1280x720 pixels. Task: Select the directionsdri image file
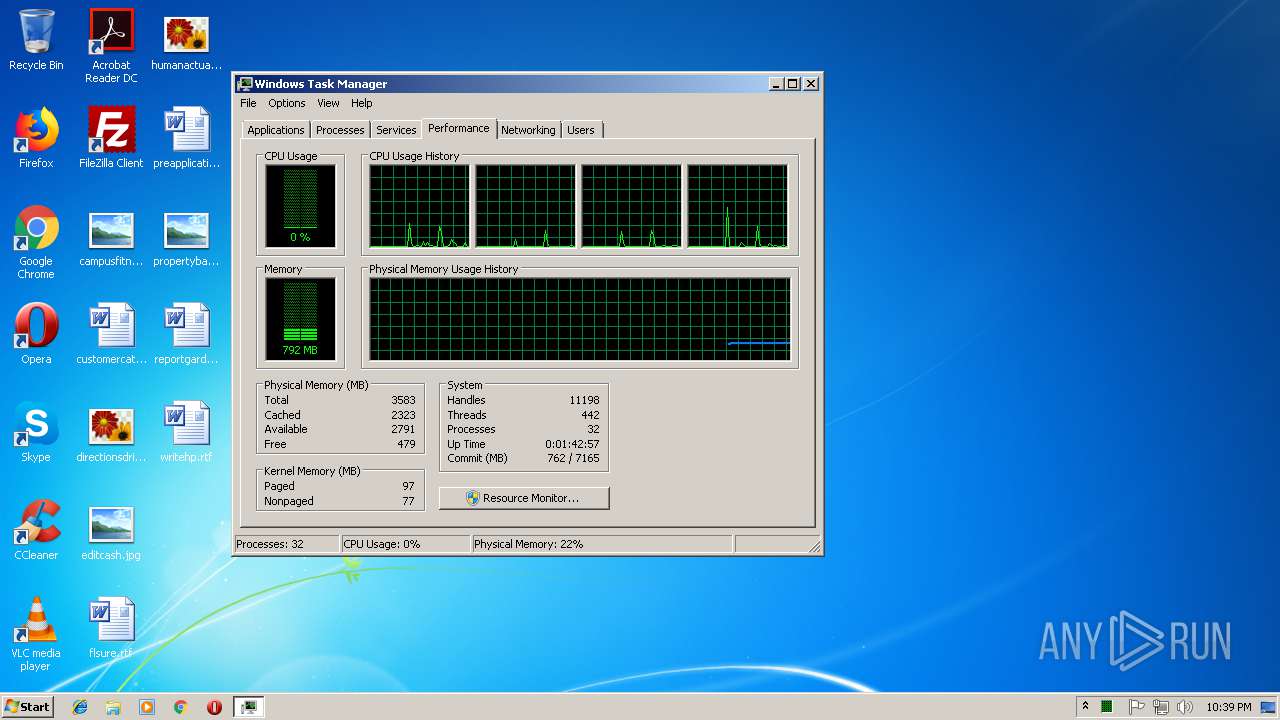click(111, 433)
